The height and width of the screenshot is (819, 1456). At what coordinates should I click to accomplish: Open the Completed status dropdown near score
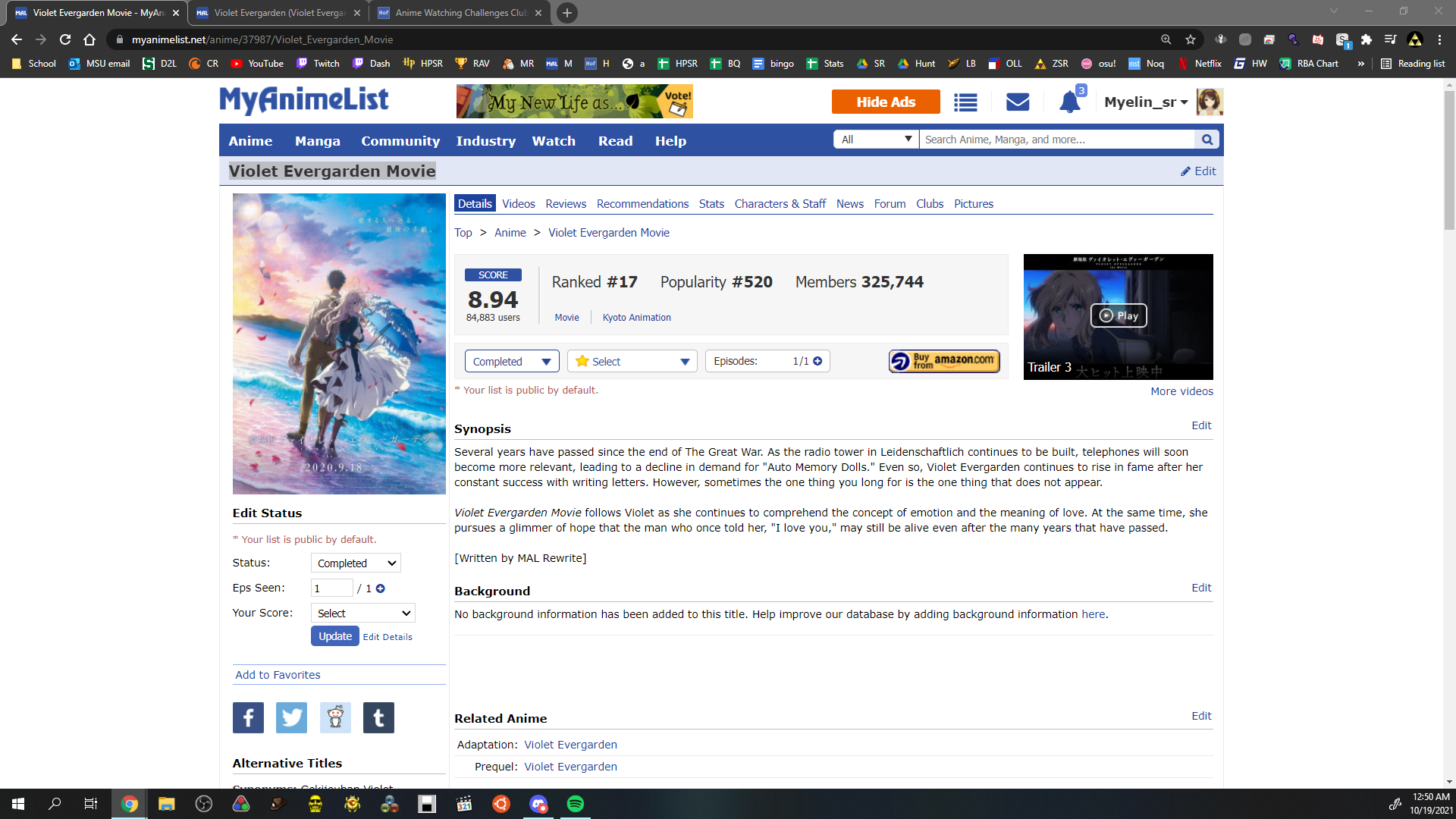coord(512,361)
